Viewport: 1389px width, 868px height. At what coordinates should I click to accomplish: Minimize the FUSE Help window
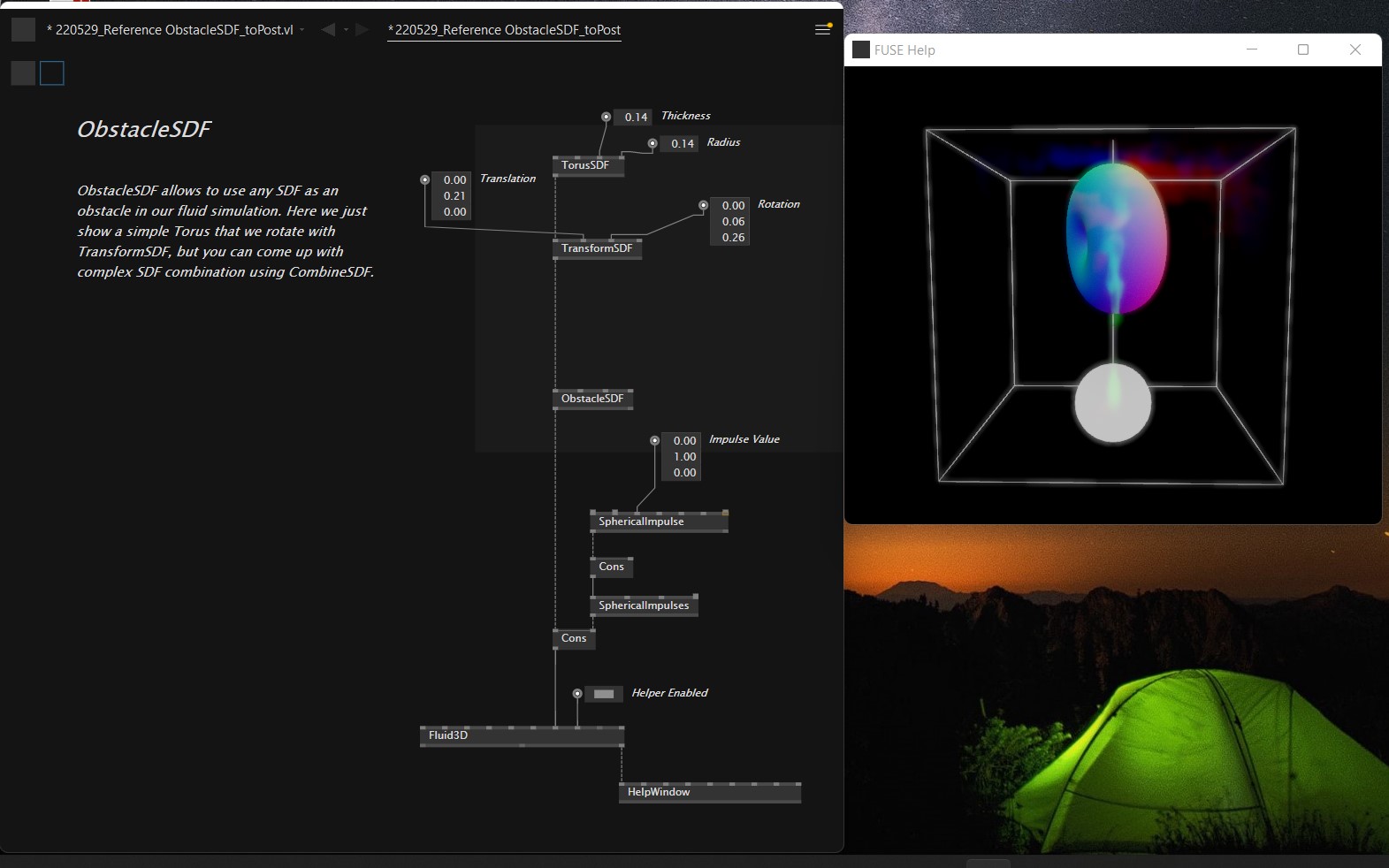[x=1252, y=49]
